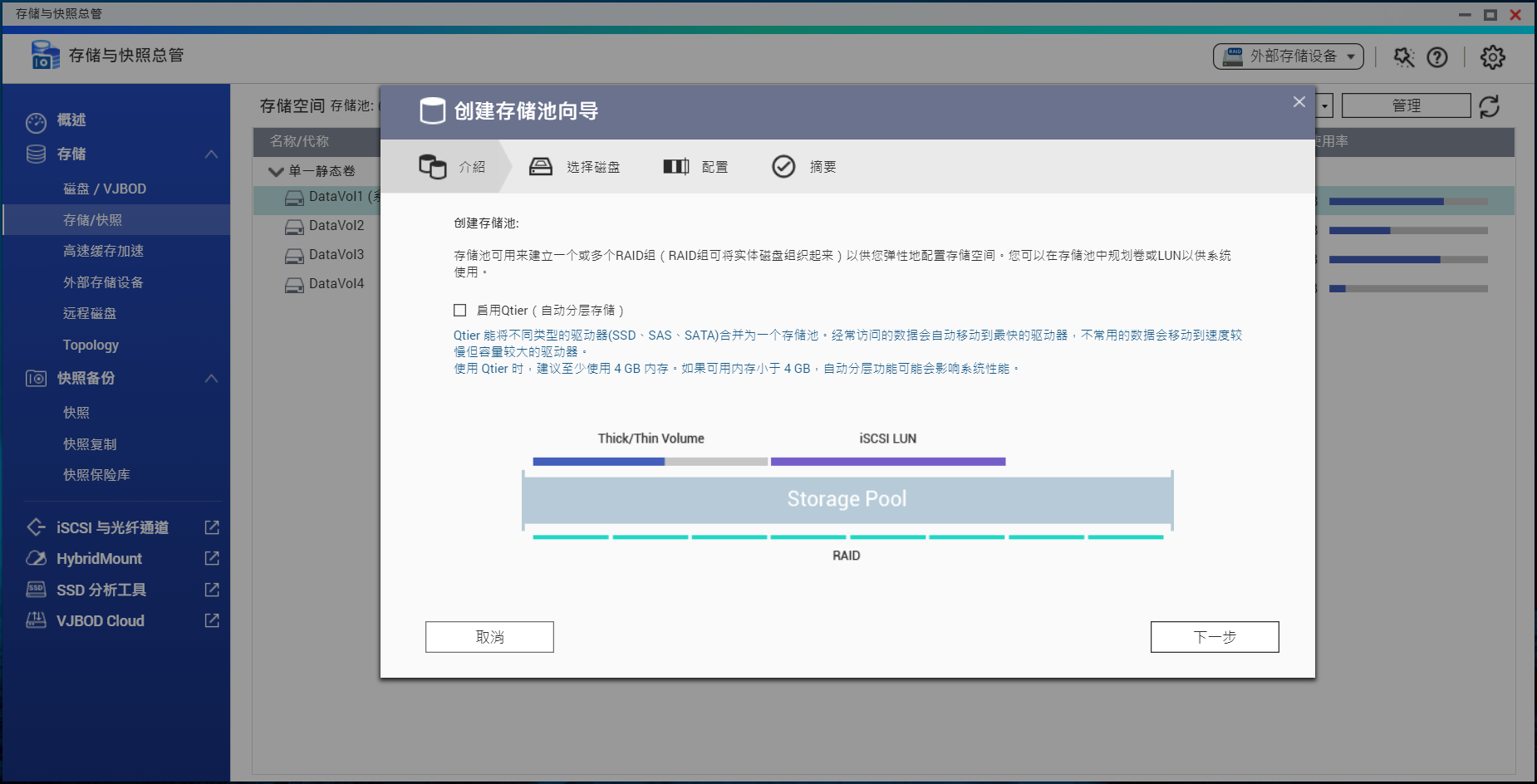Minimize the 存储与快照总管 window
Viewport: 1537px width, 784px height.
[x=1465, y=14]
